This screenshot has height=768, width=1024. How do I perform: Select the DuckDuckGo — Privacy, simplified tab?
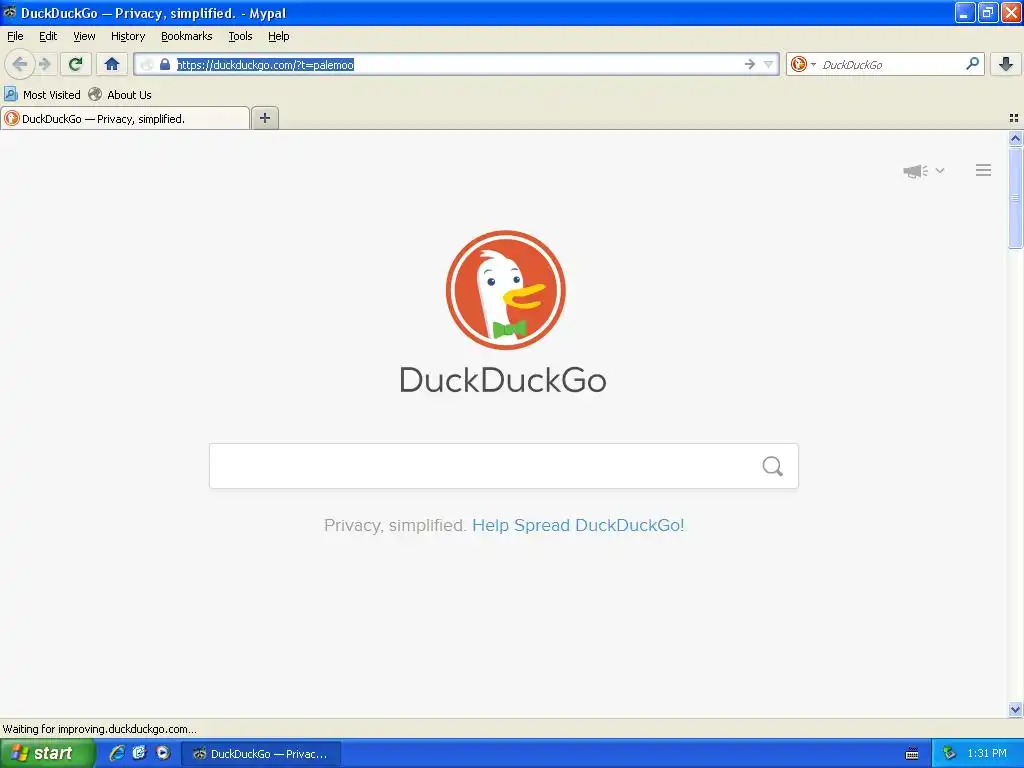[x=125, y=118]
